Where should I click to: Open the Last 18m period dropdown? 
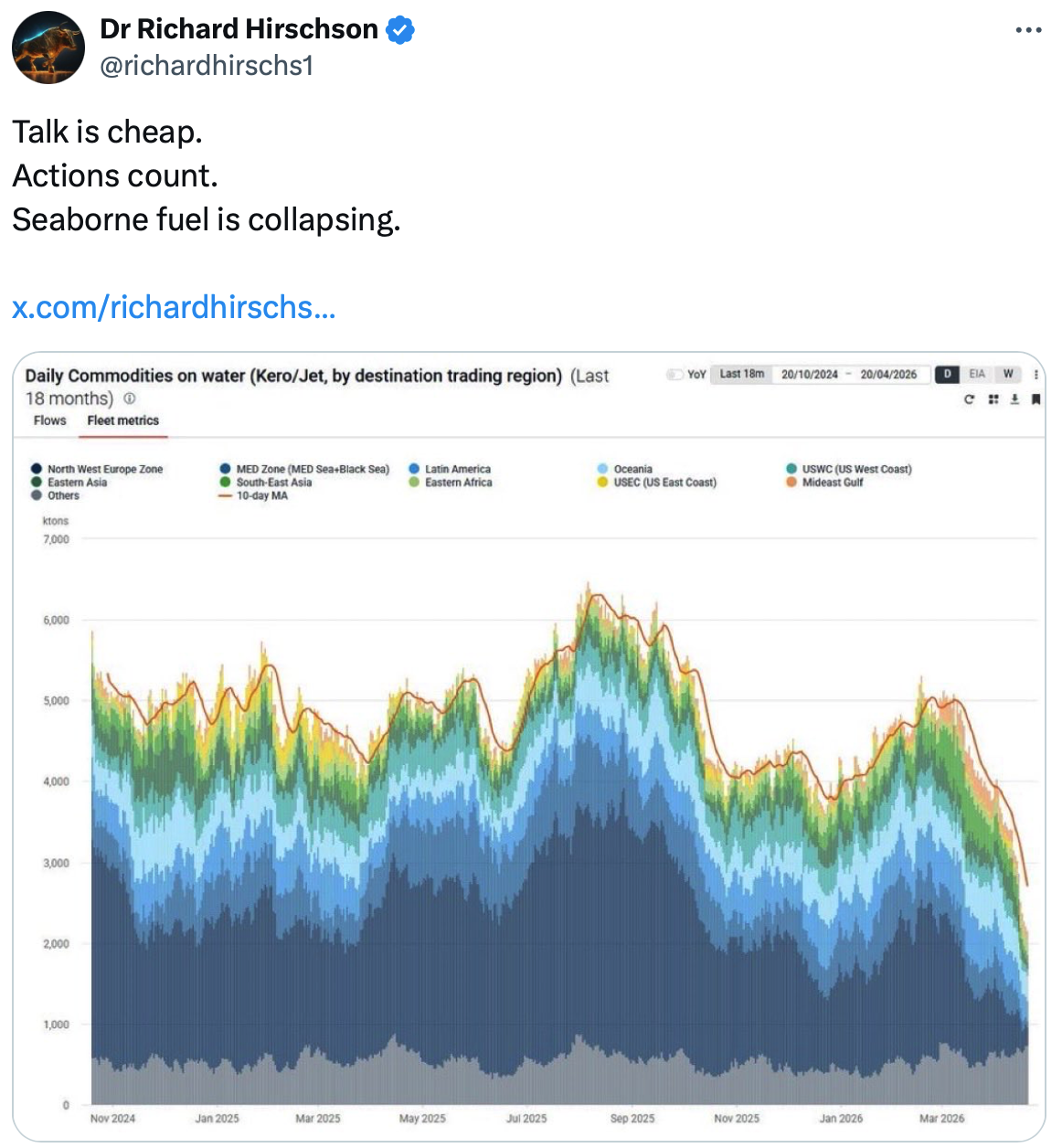[741, 374]
